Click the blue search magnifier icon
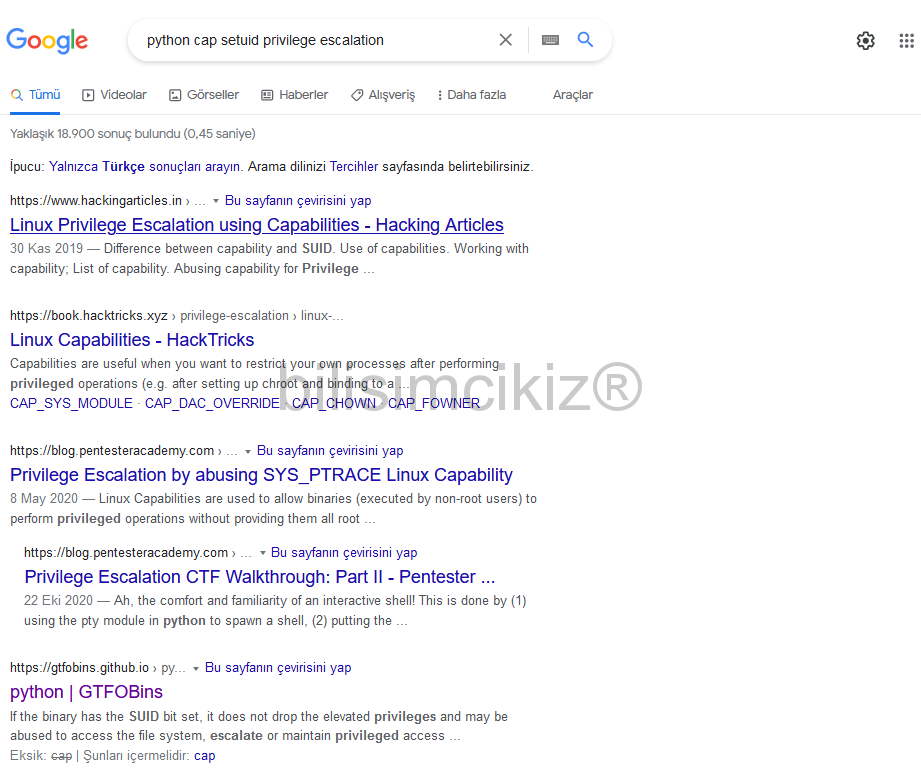 tap(585, 39)
